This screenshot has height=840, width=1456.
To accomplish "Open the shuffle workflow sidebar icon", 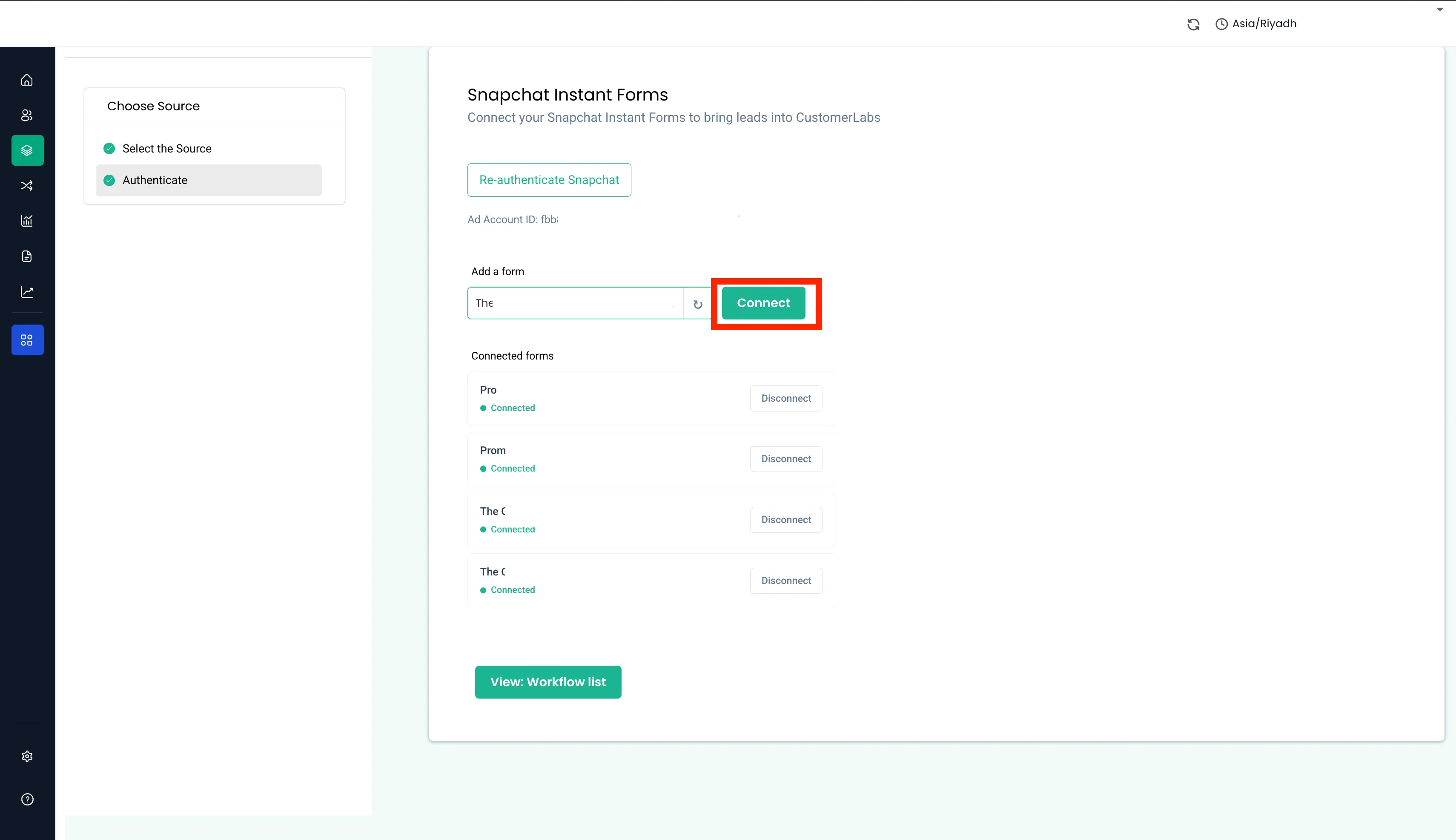I will coord(27,186).
